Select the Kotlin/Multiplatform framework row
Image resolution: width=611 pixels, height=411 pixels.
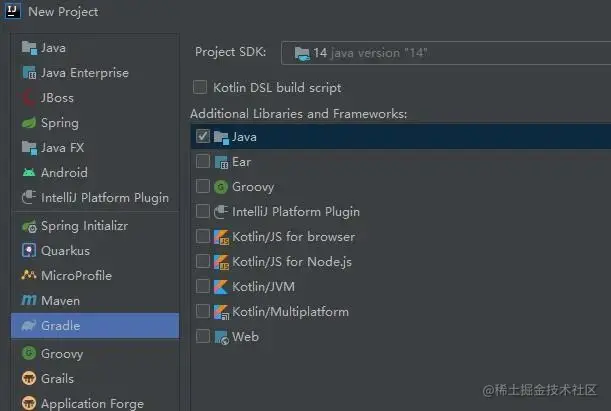[401, 312]
